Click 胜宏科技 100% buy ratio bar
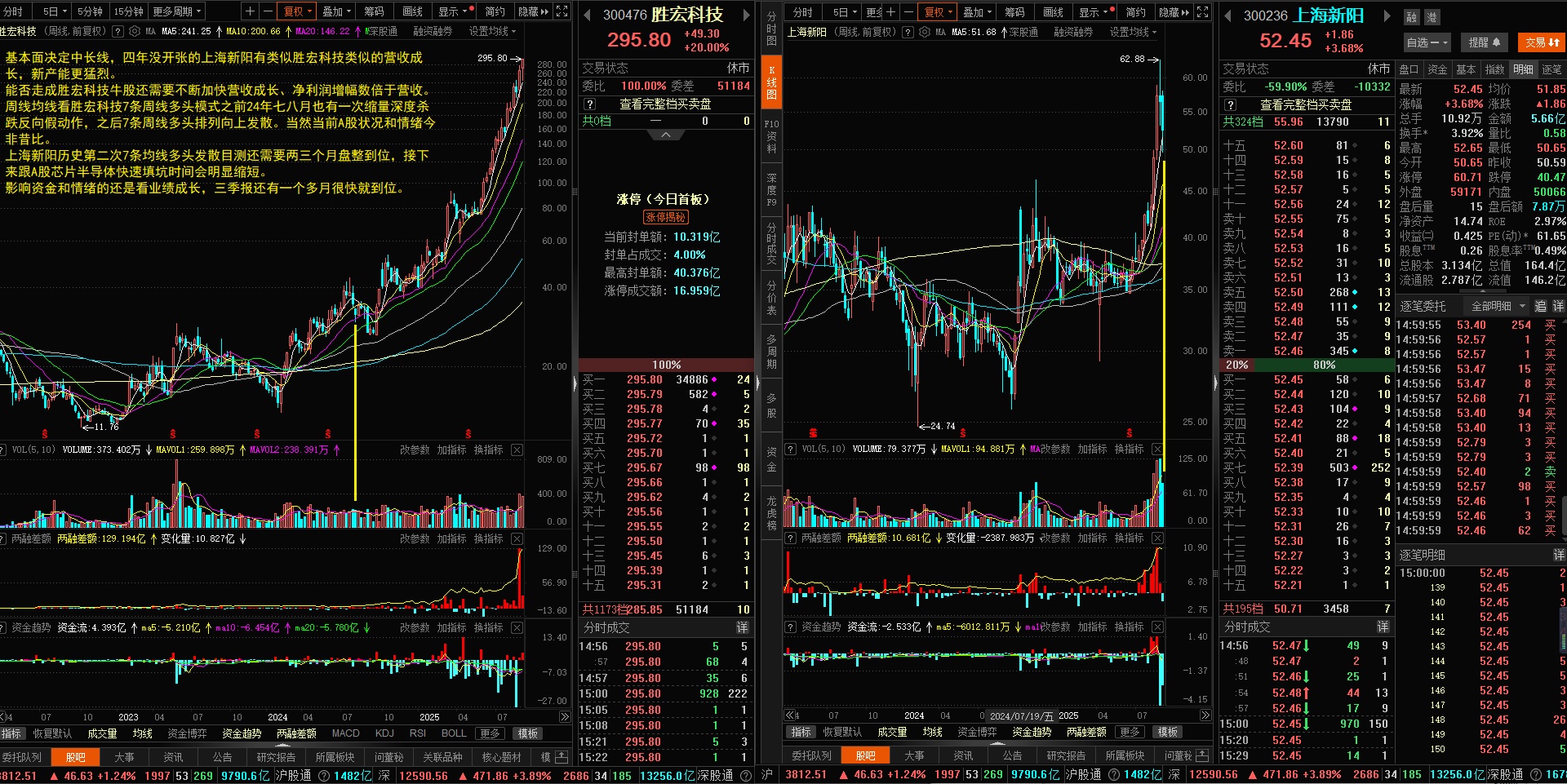 pyautogui.click(x=666, y=365)
